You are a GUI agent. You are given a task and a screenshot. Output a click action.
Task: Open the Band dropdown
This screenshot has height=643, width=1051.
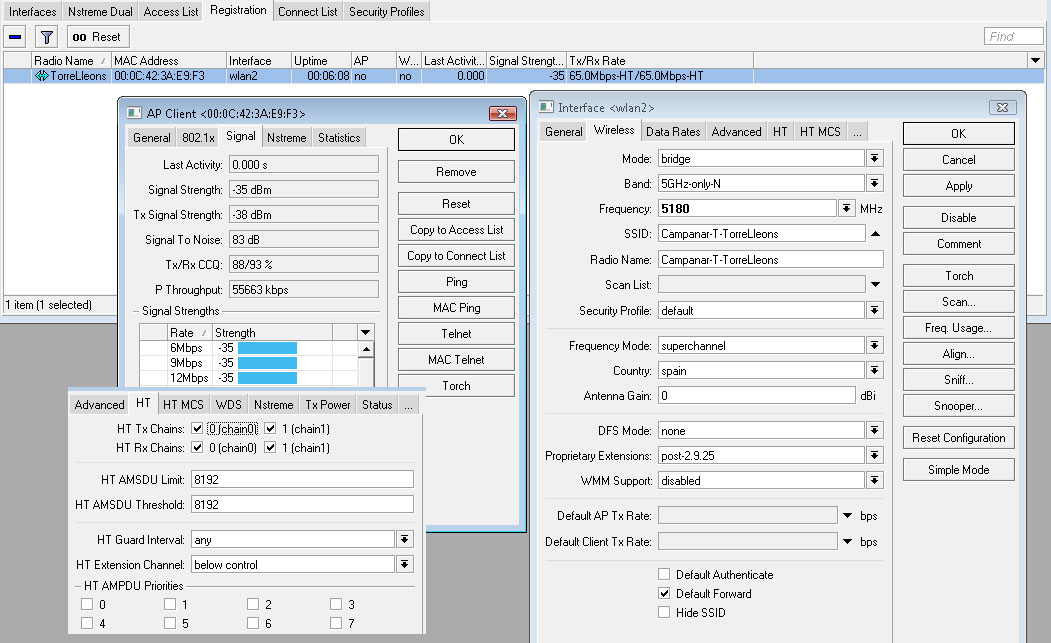pyautogui.click(x=875, y=184)
